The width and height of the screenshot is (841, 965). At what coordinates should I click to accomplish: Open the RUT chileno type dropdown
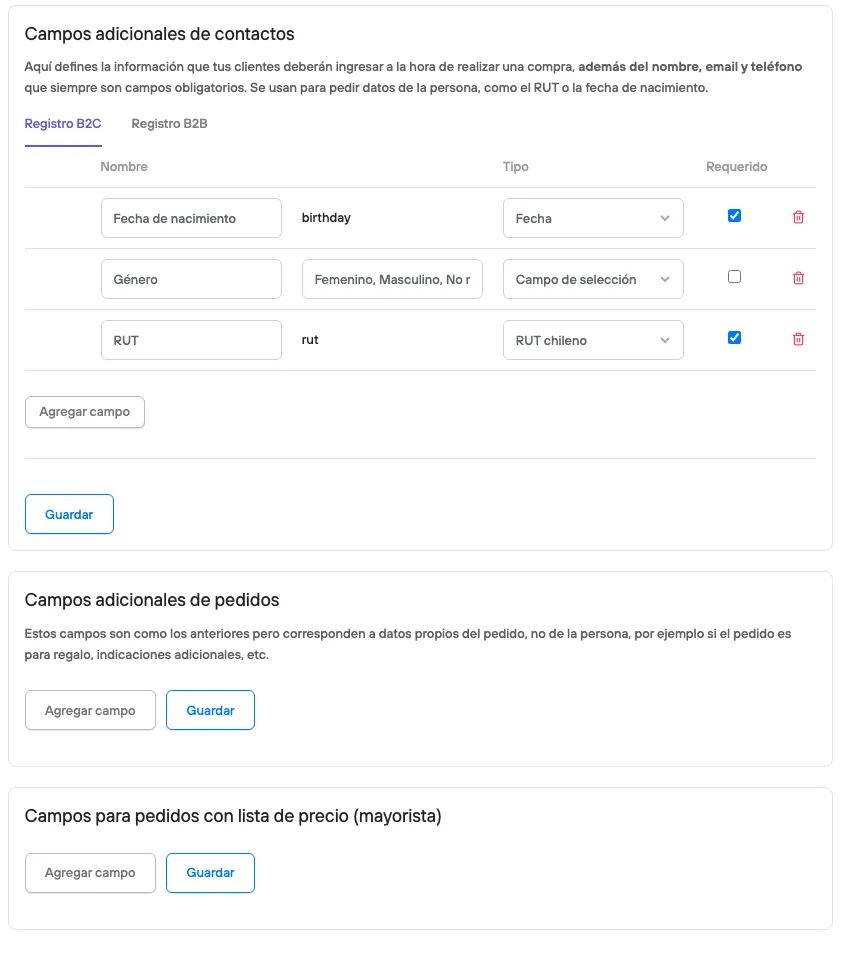[593, 340]
